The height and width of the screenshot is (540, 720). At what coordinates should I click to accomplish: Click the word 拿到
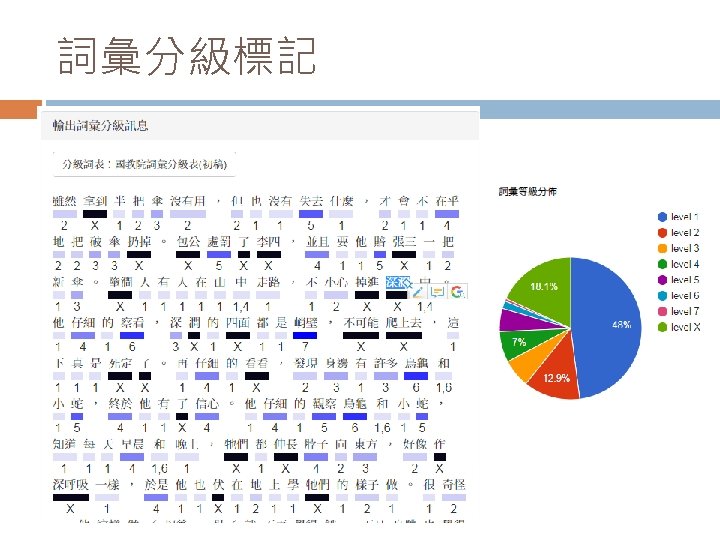point(95,201)
